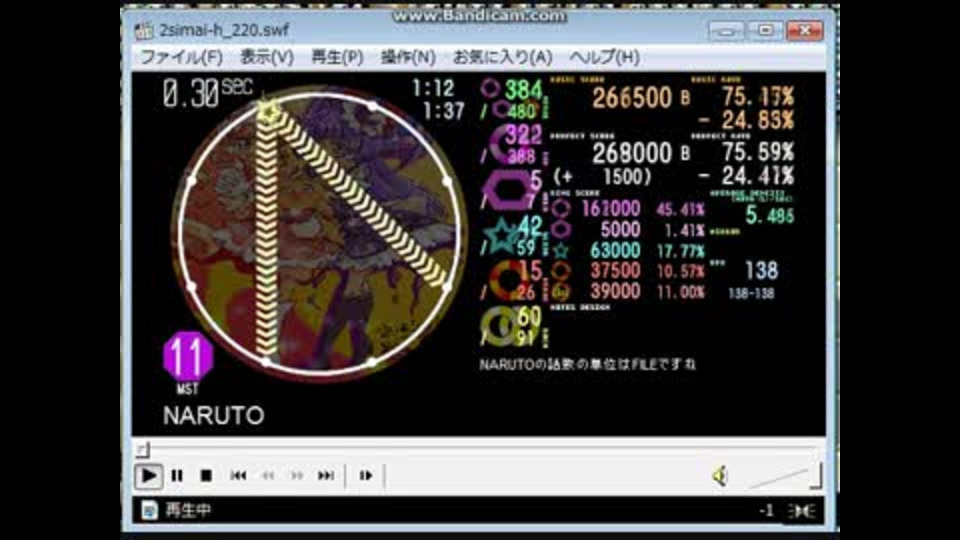Click the 1:37 total time
This screenshot has height=540, width=960.
tap(444, 111)
